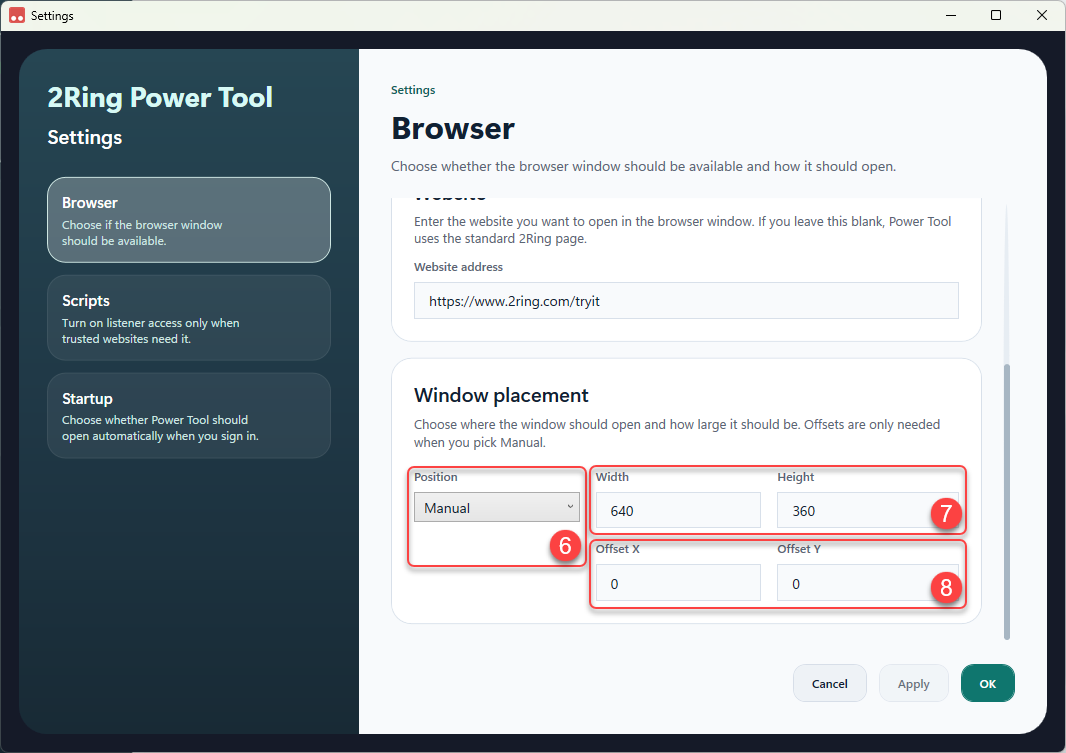The width and height of the screenshot is (1066, 753).
Task: Click the Apply button
Action: coord(913,683)
